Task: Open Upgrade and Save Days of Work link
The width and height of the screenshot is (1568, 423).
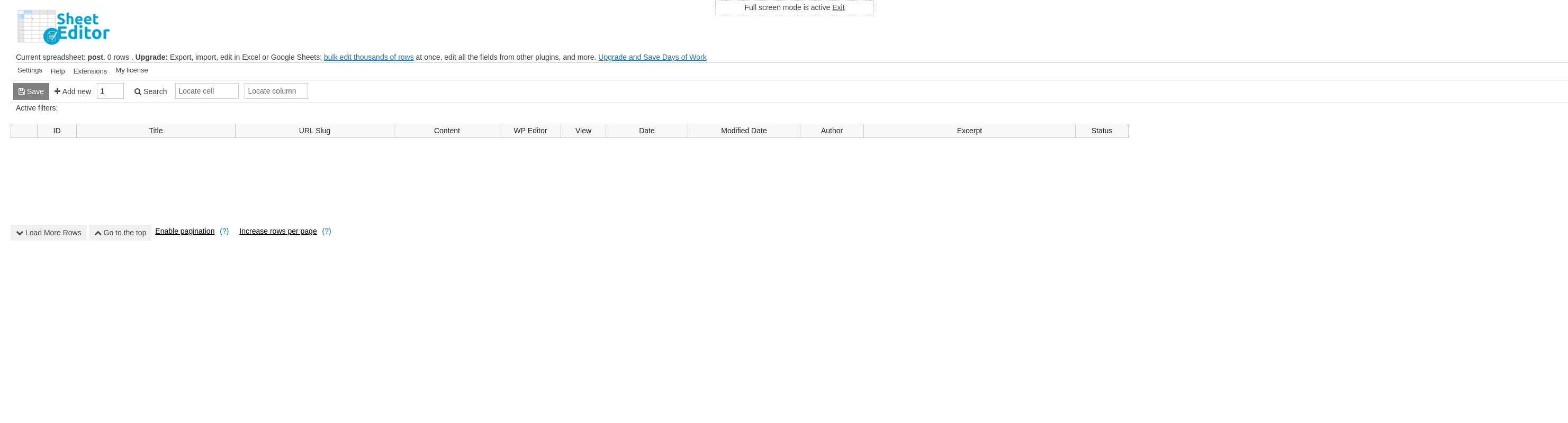Action: pyautogui.click(x=652, y=57)
